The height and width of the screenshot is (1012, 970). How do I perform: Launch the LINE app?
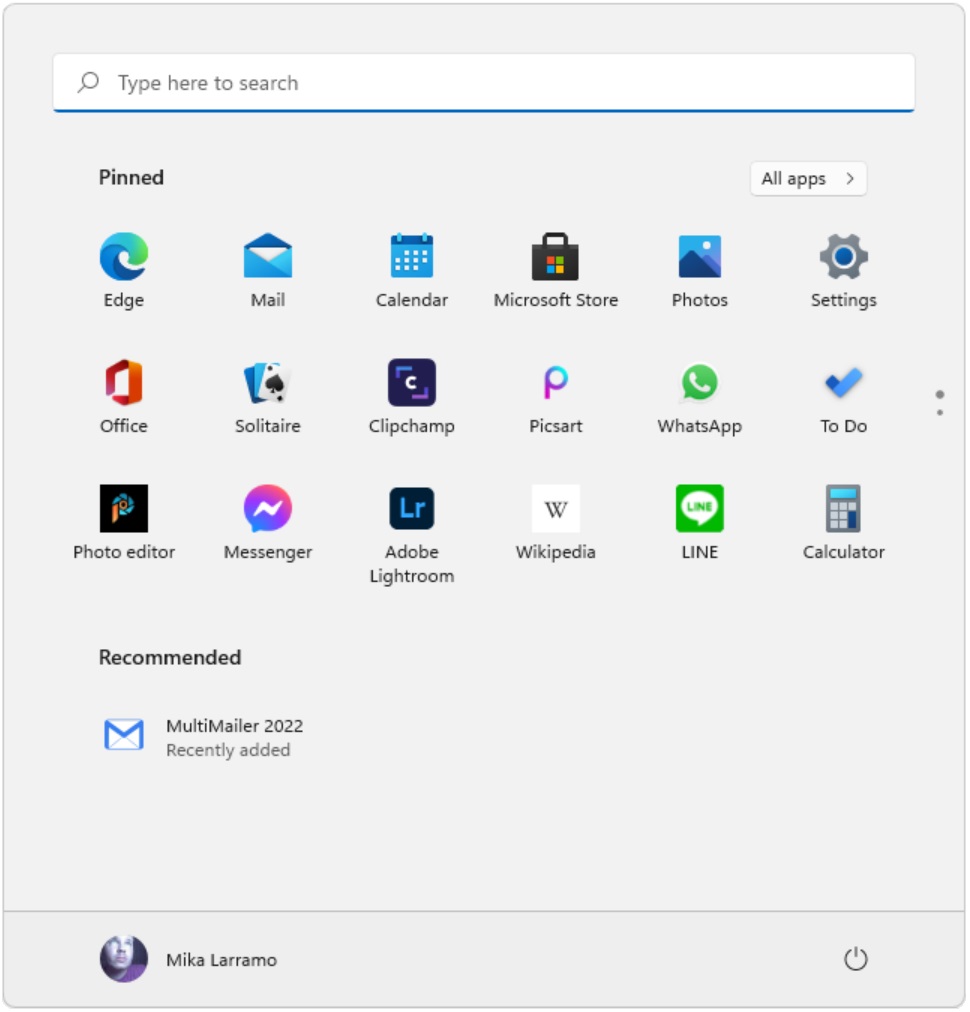[x=700, y=509]
